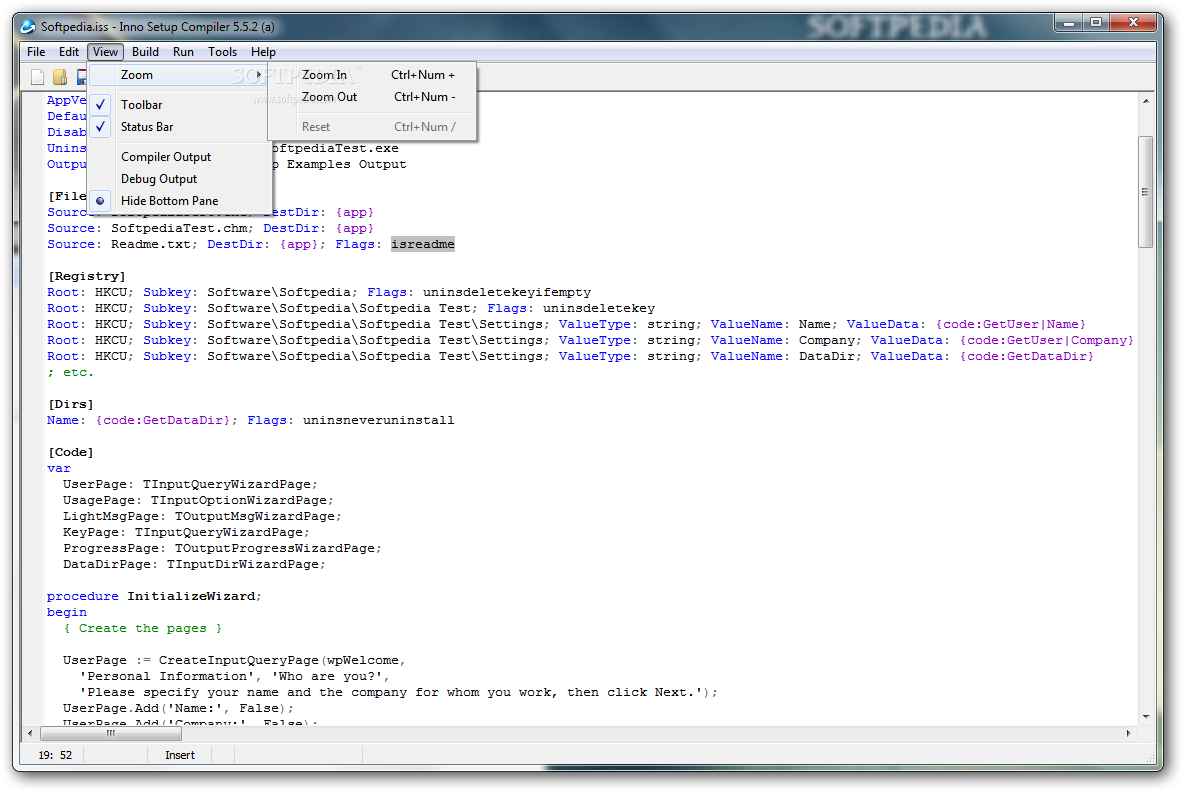Click the '[Code]' section header
The width and height of the screenshot is (1184, 792).
coord(71,452)
